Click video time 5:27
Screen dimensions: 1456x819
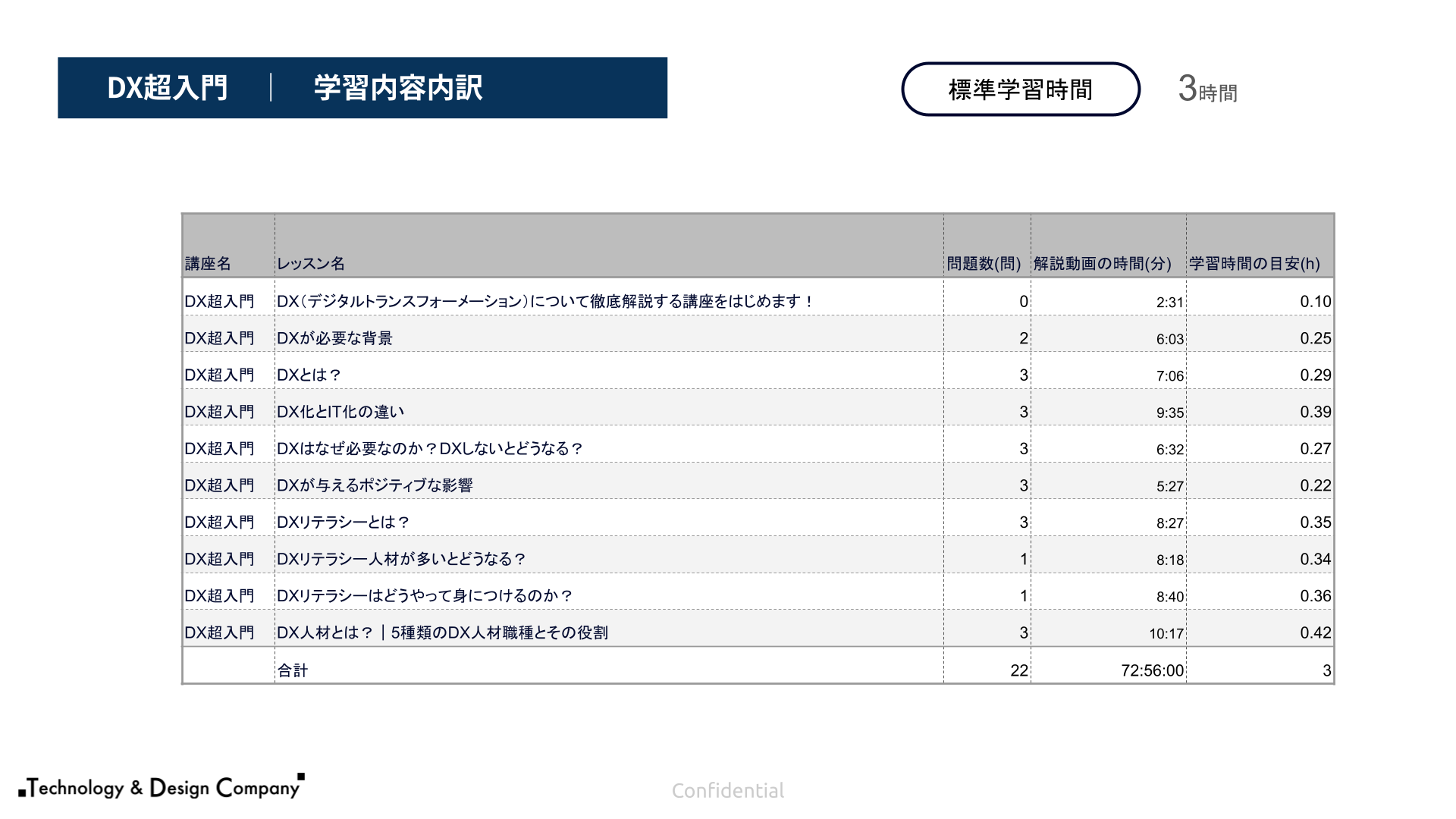click(x=1170, y=486)
